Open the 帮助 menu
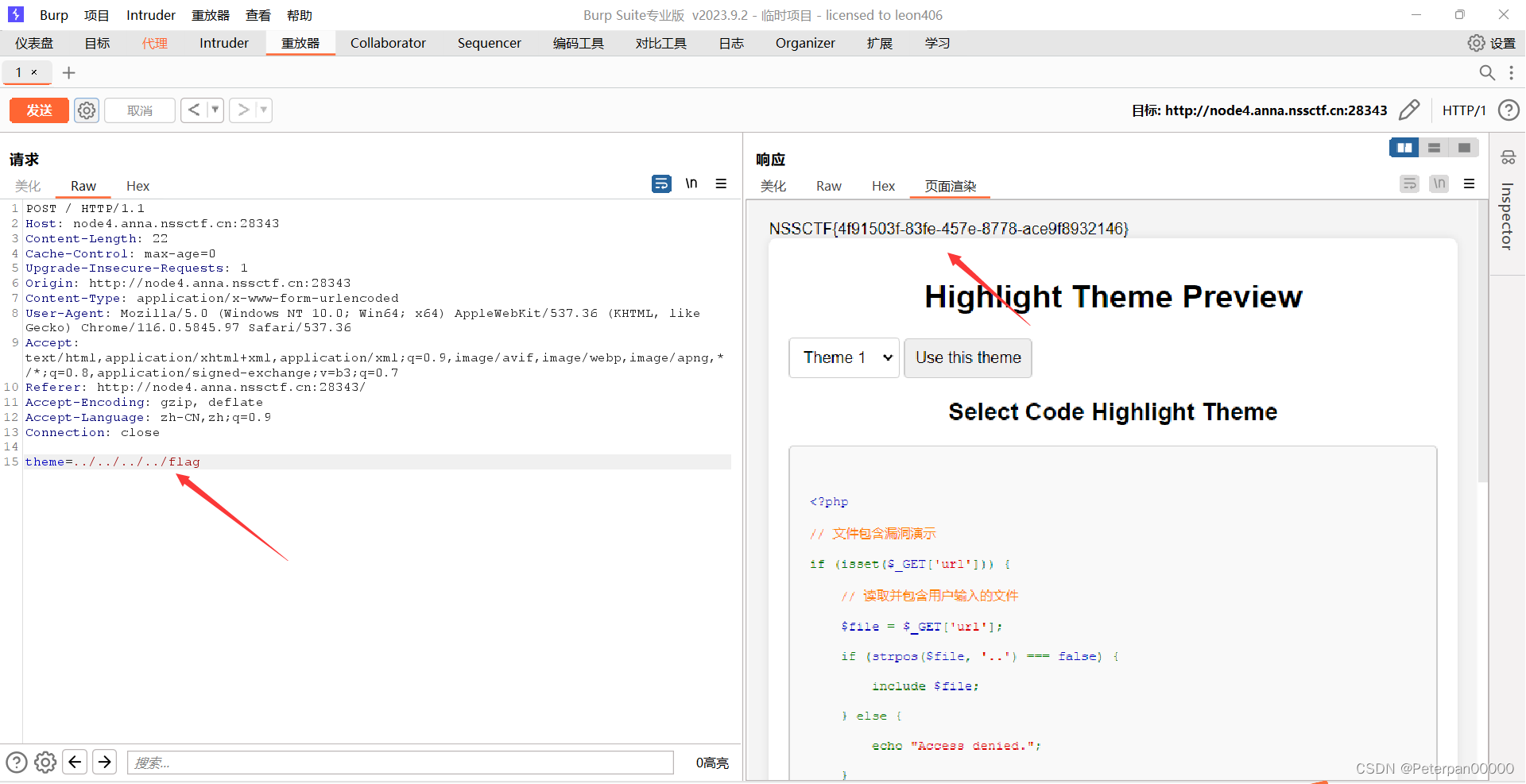The image size is (1526, 784). [300, 15]
